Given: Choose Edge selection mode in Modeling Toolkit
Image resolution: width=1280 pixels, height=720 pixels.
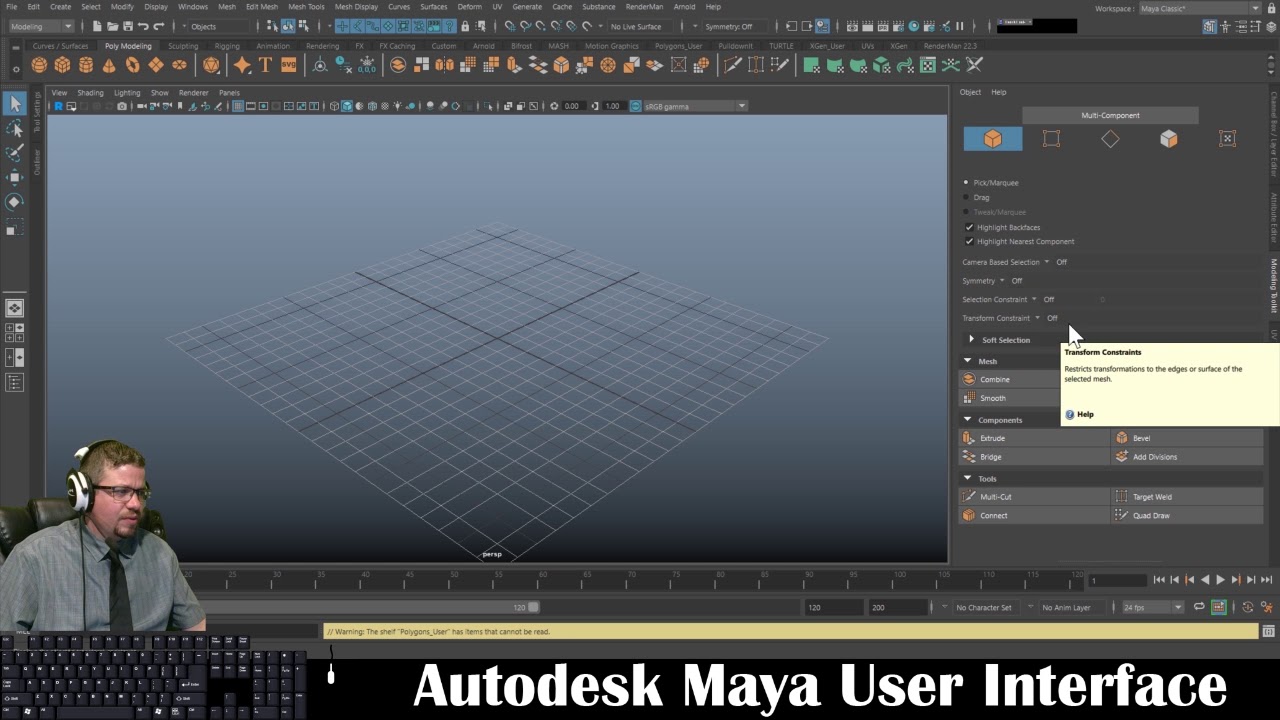Looking at the screenshot, I should [1110, 139].
